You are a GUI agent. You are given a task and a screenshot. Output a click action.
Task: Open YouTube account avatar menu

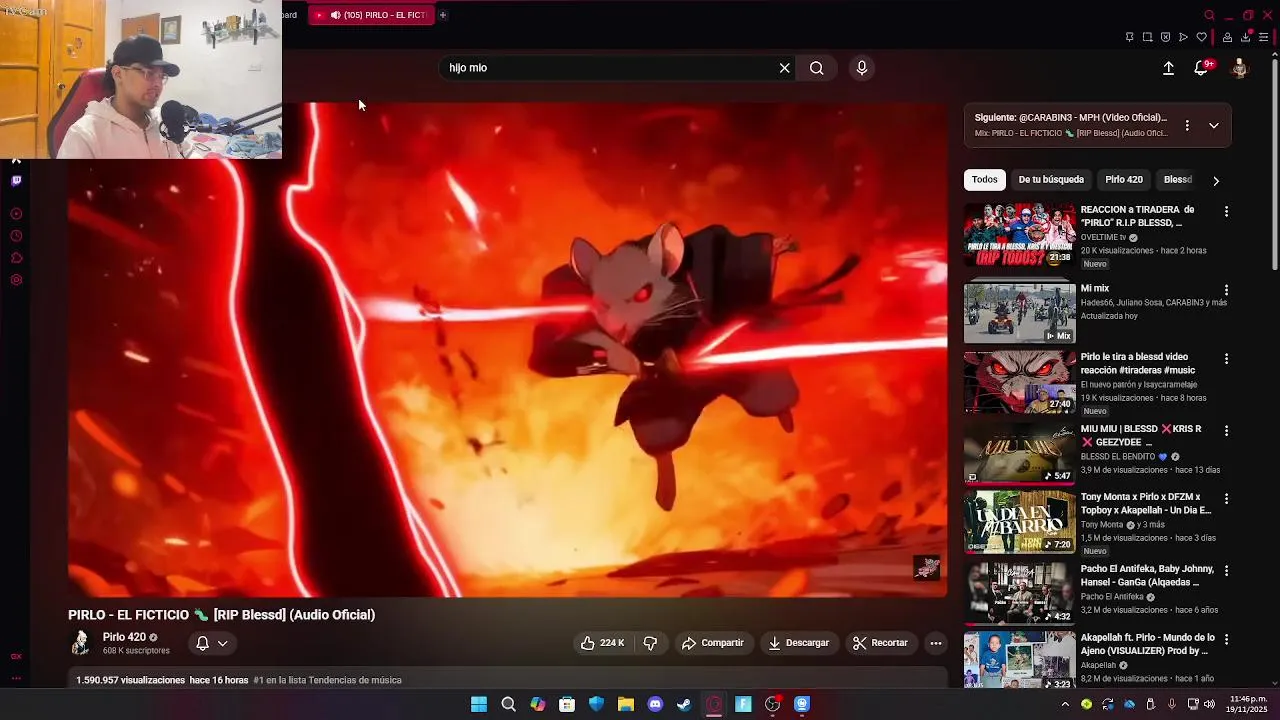point(1240,68)
